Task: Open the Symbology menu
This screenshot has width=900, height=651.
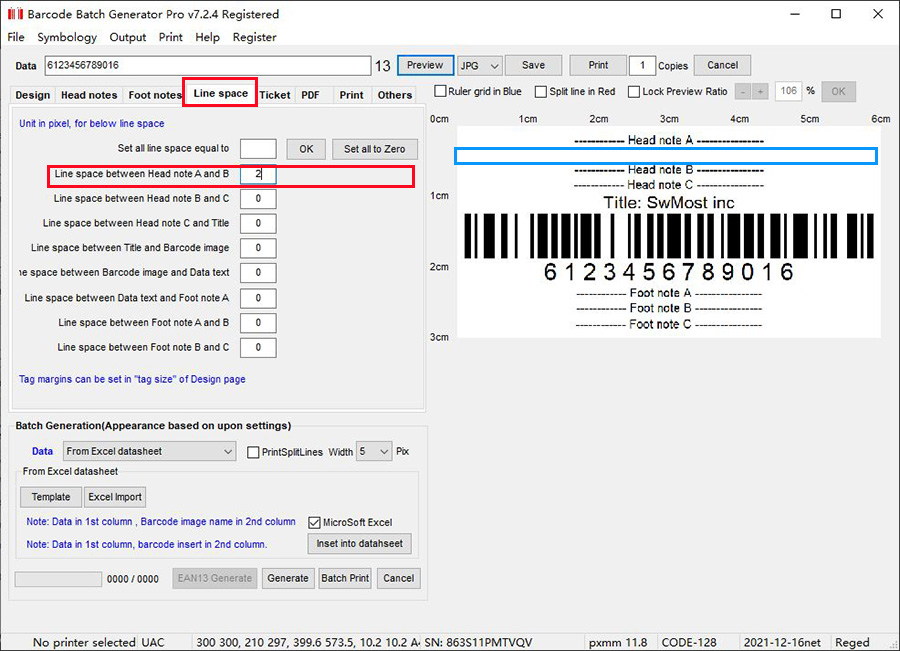Action: click(x=67, y=37)
